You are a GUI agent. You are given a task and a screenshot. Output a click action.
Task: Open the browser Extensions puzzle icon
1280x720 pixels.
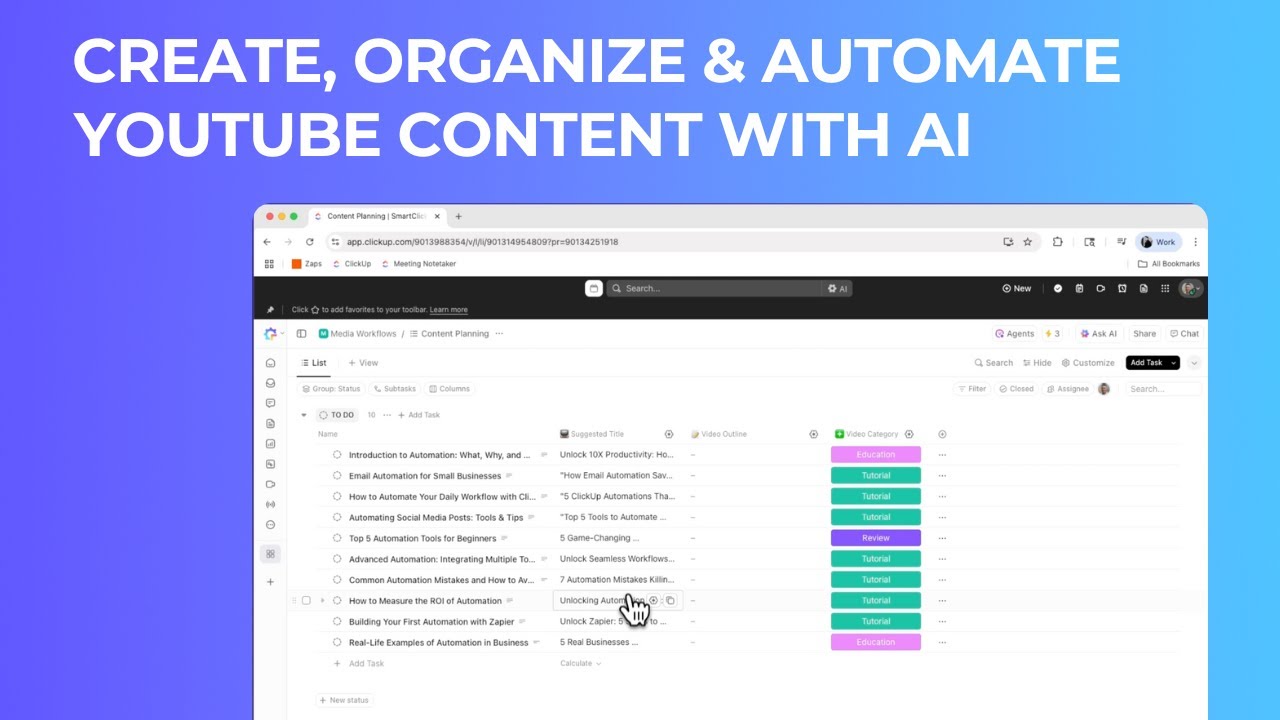click(1058, 242)
